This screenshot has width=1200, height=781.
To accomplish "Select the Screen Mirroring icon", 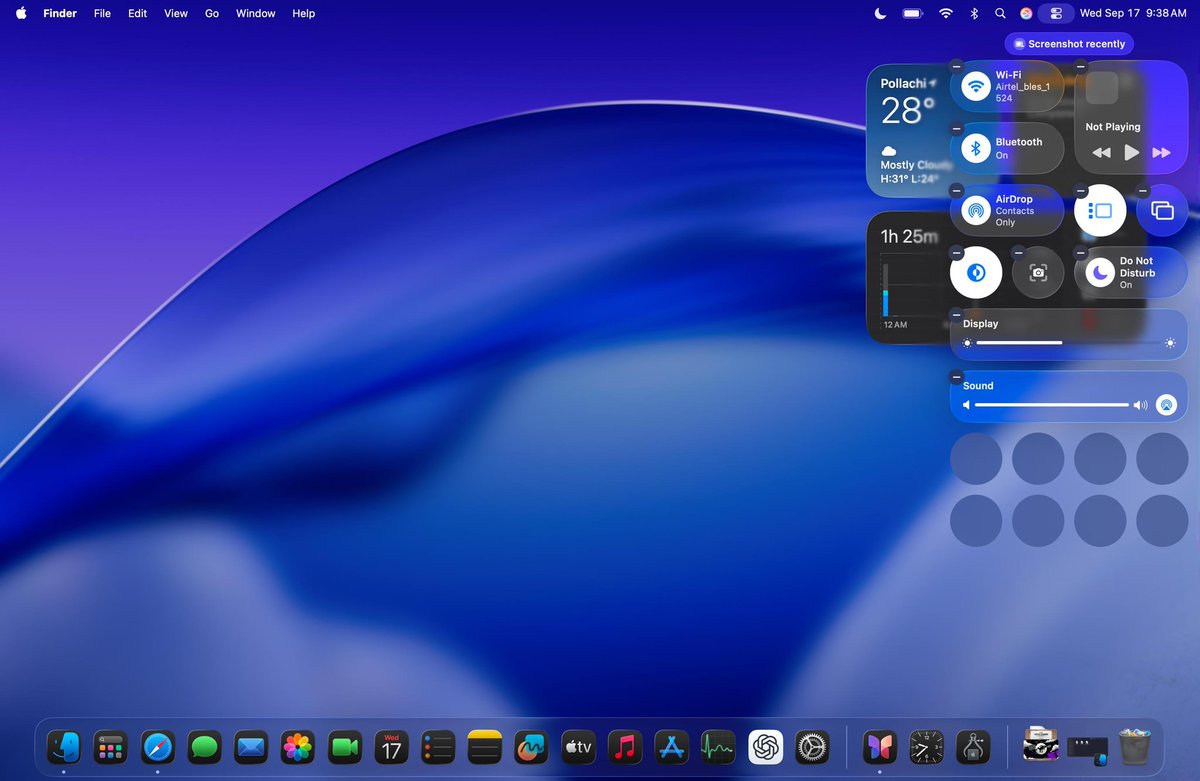I will [1162, 210].
